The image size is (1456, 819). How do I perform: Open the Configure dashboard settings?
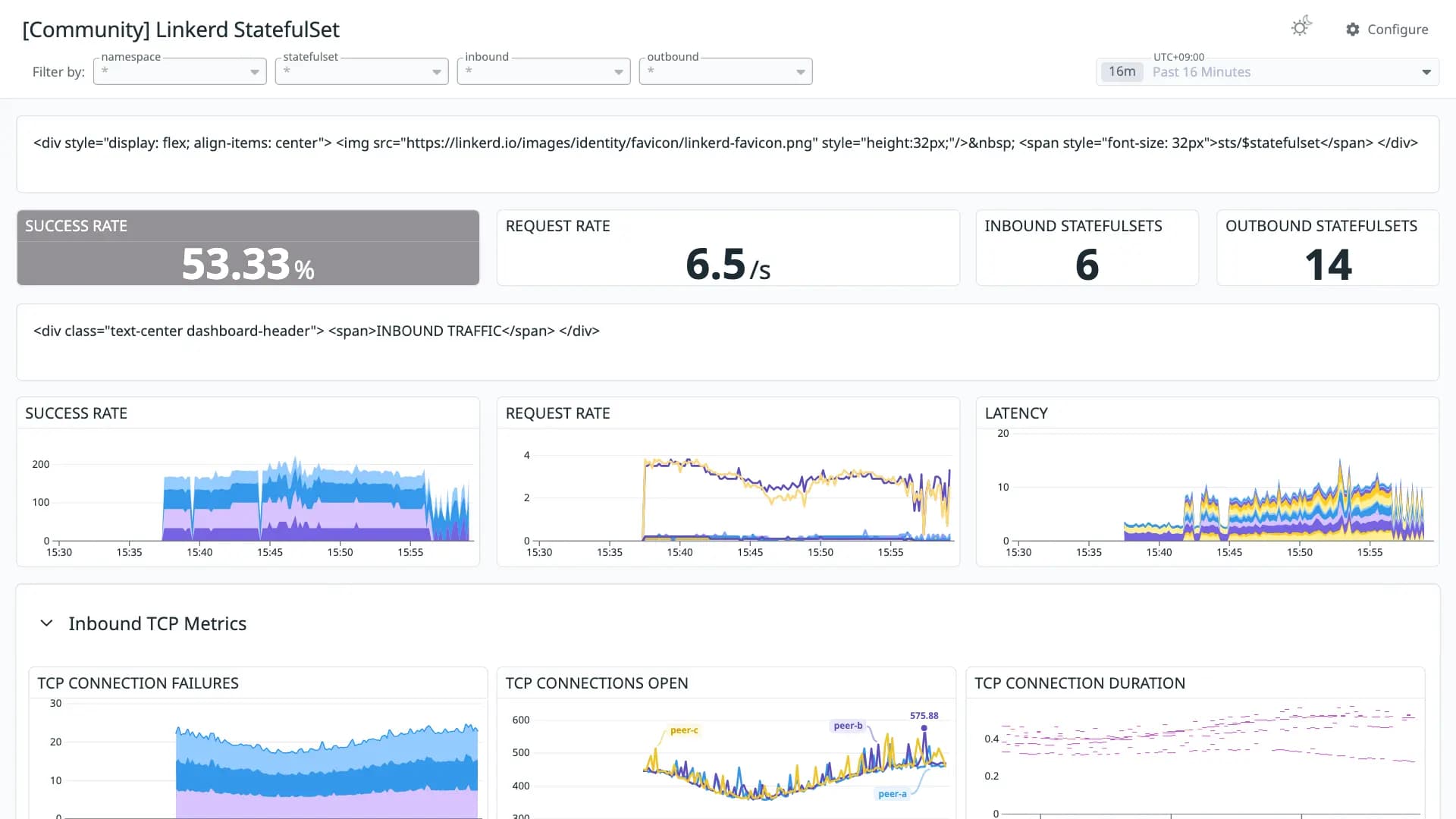click(1387, 29)
